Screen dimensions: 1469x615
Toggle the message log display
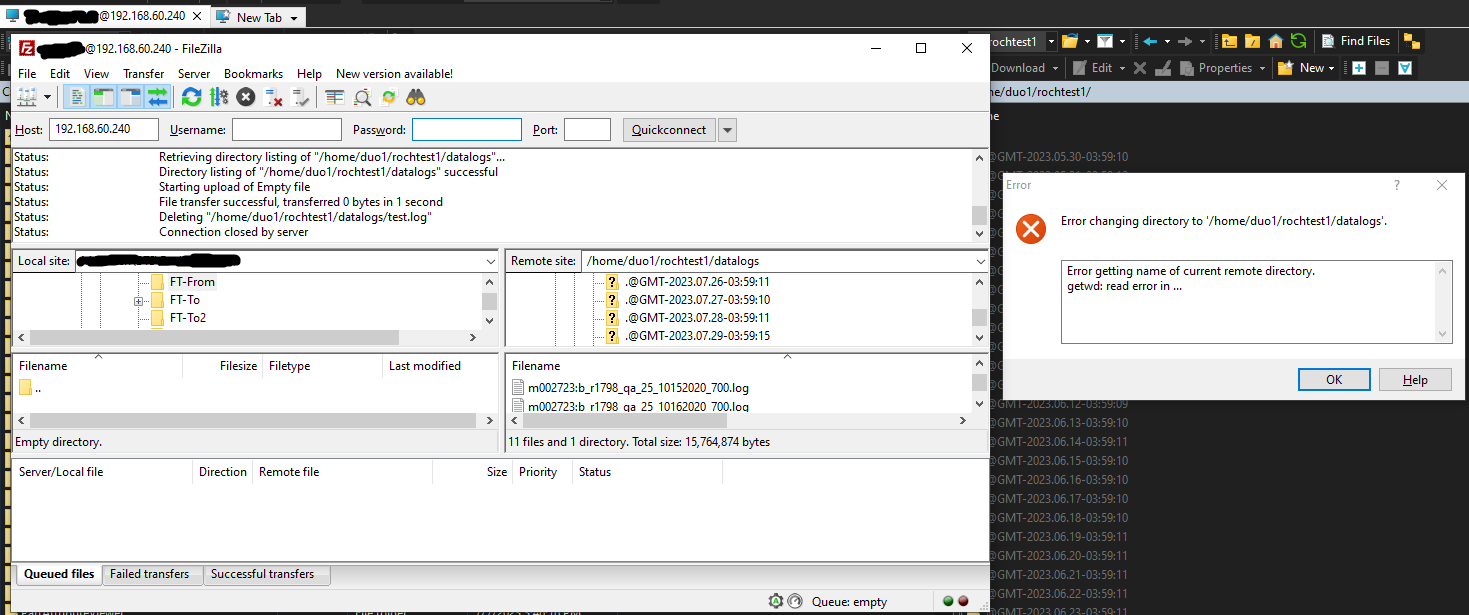tap(78, 97)
